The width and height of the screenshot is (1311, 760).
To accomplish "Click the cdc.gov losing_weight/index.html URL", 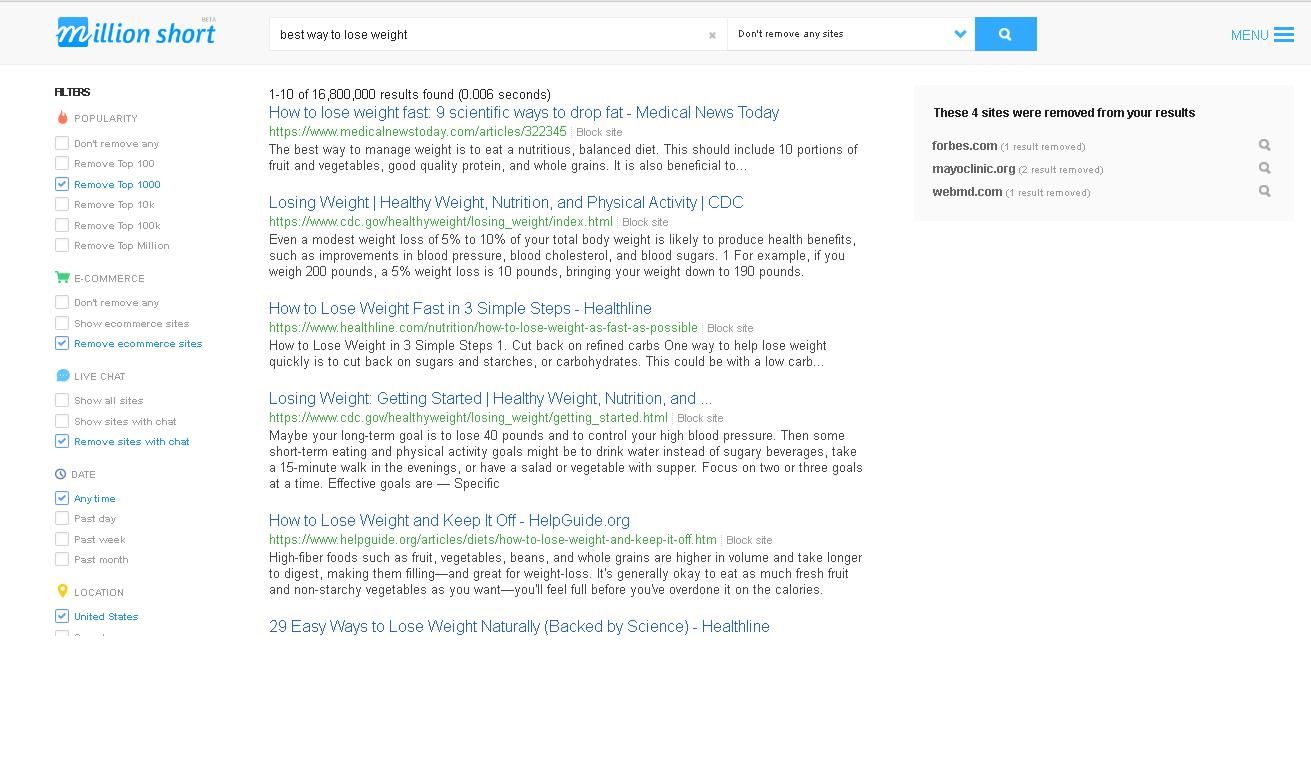I will [441, 222].
